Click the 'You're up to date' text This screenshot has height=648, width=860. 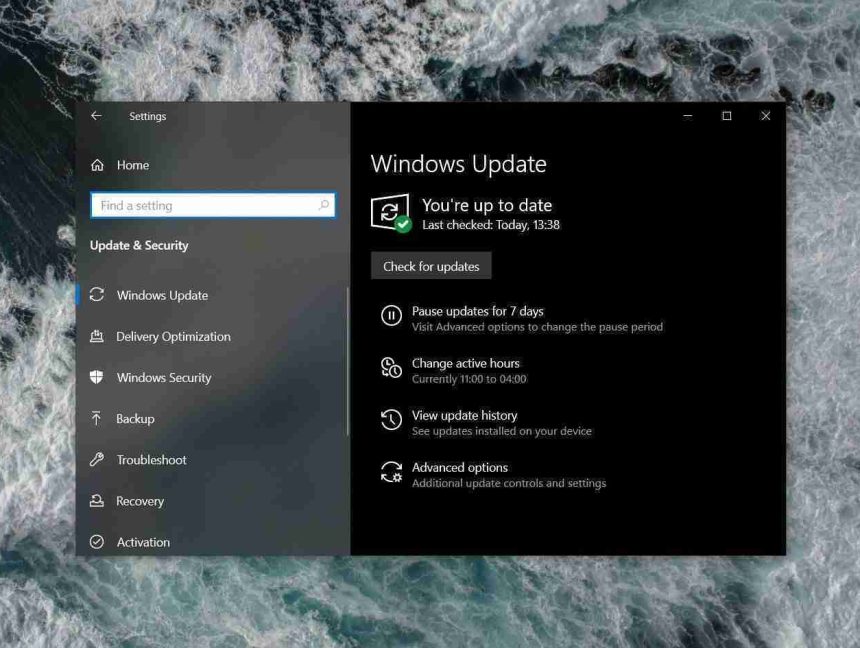[x=487, y=205]
